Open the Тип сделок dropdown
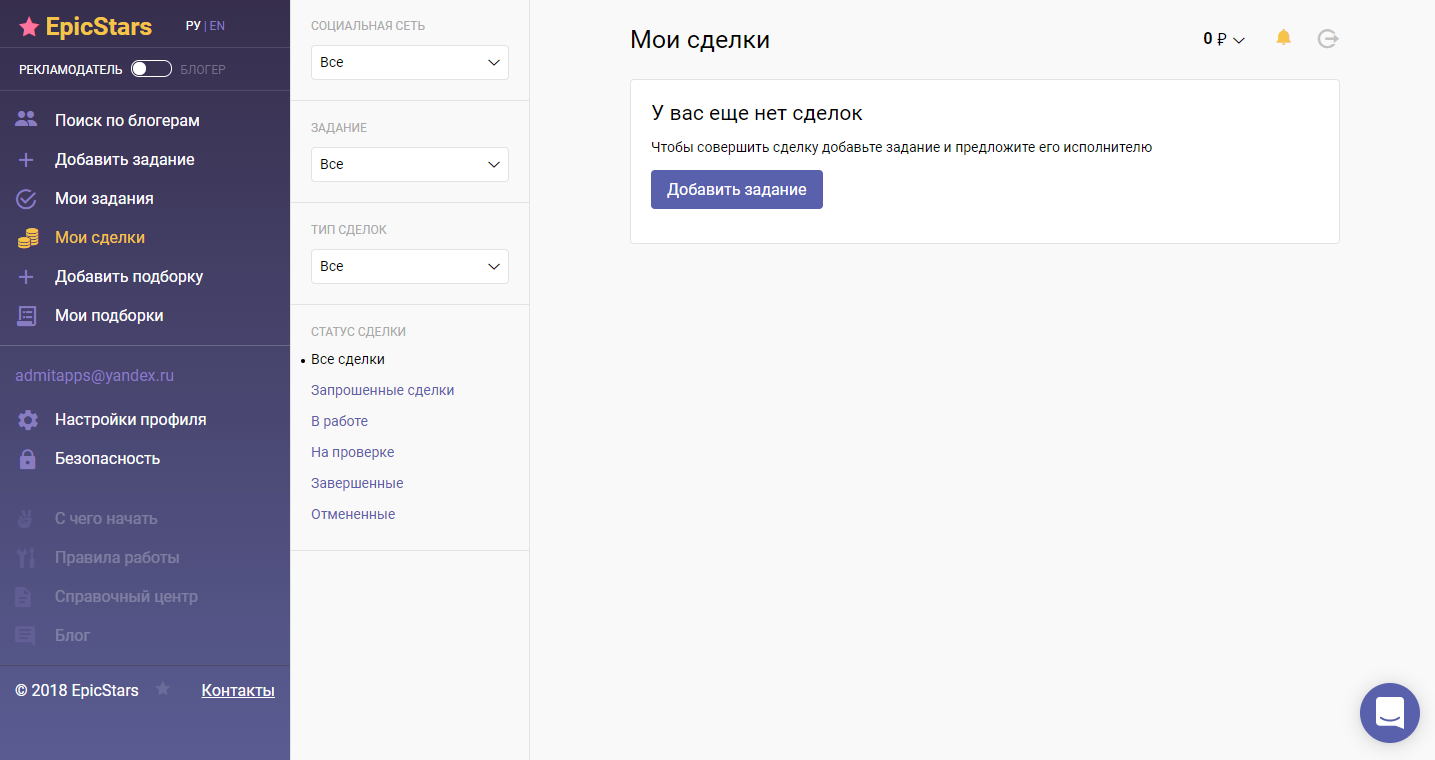This screenshot has height=760, width=1435. [410, 266]
